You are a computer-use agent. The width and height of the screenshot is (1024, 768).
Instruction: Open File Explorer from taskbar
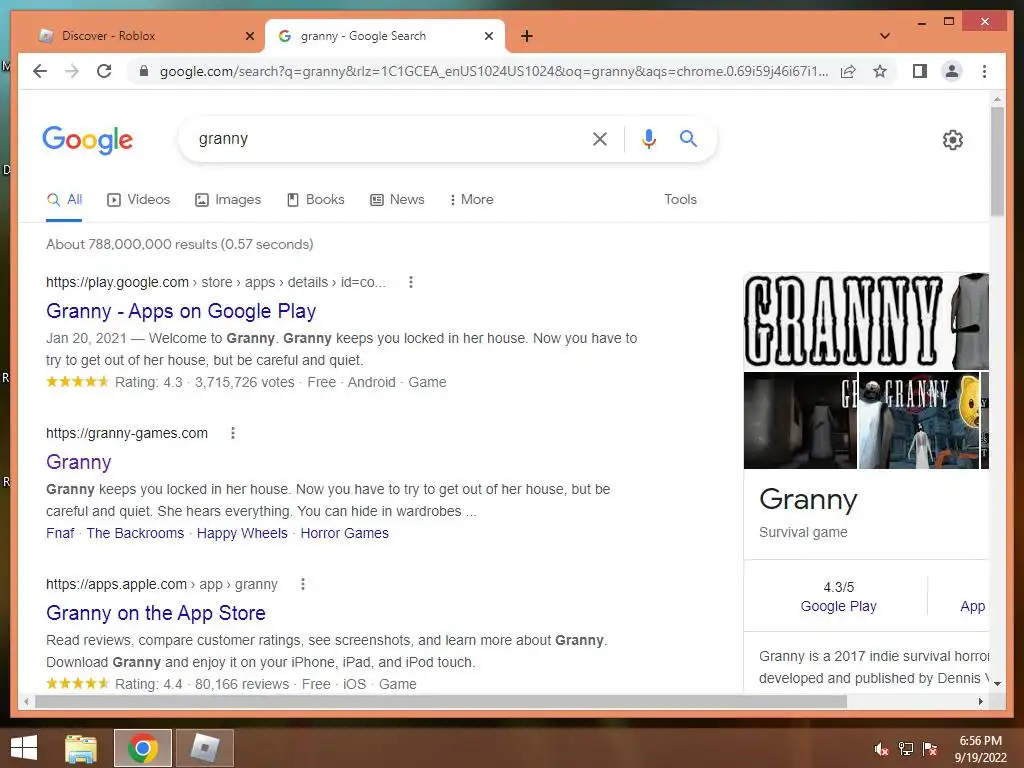point(81,748)
